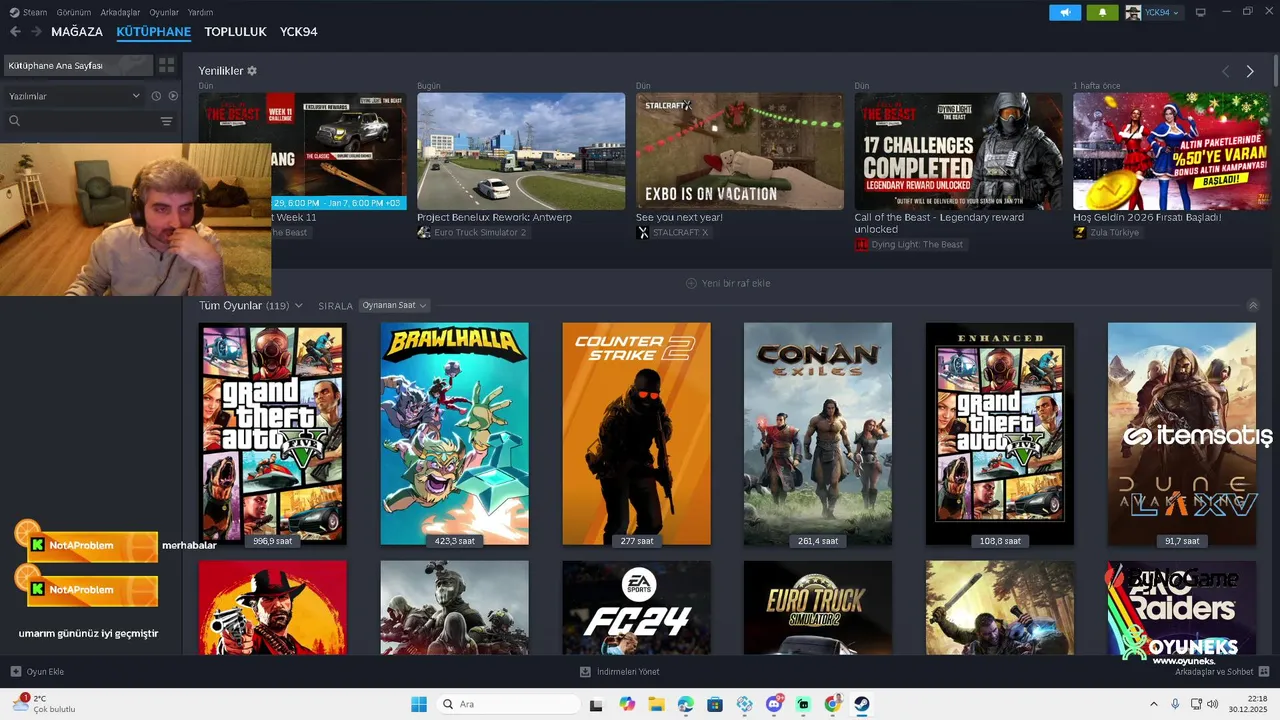
Task: Open the Görünüm menu
Action: point(74,12)
